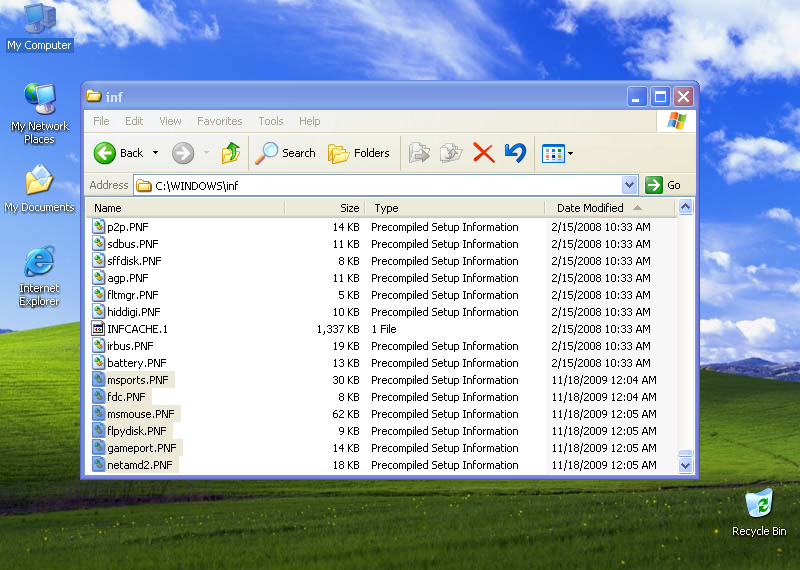Viewport: 800px width, 570px height.
Task: Click the '1 File' type entry
Action: click(384, 329)
